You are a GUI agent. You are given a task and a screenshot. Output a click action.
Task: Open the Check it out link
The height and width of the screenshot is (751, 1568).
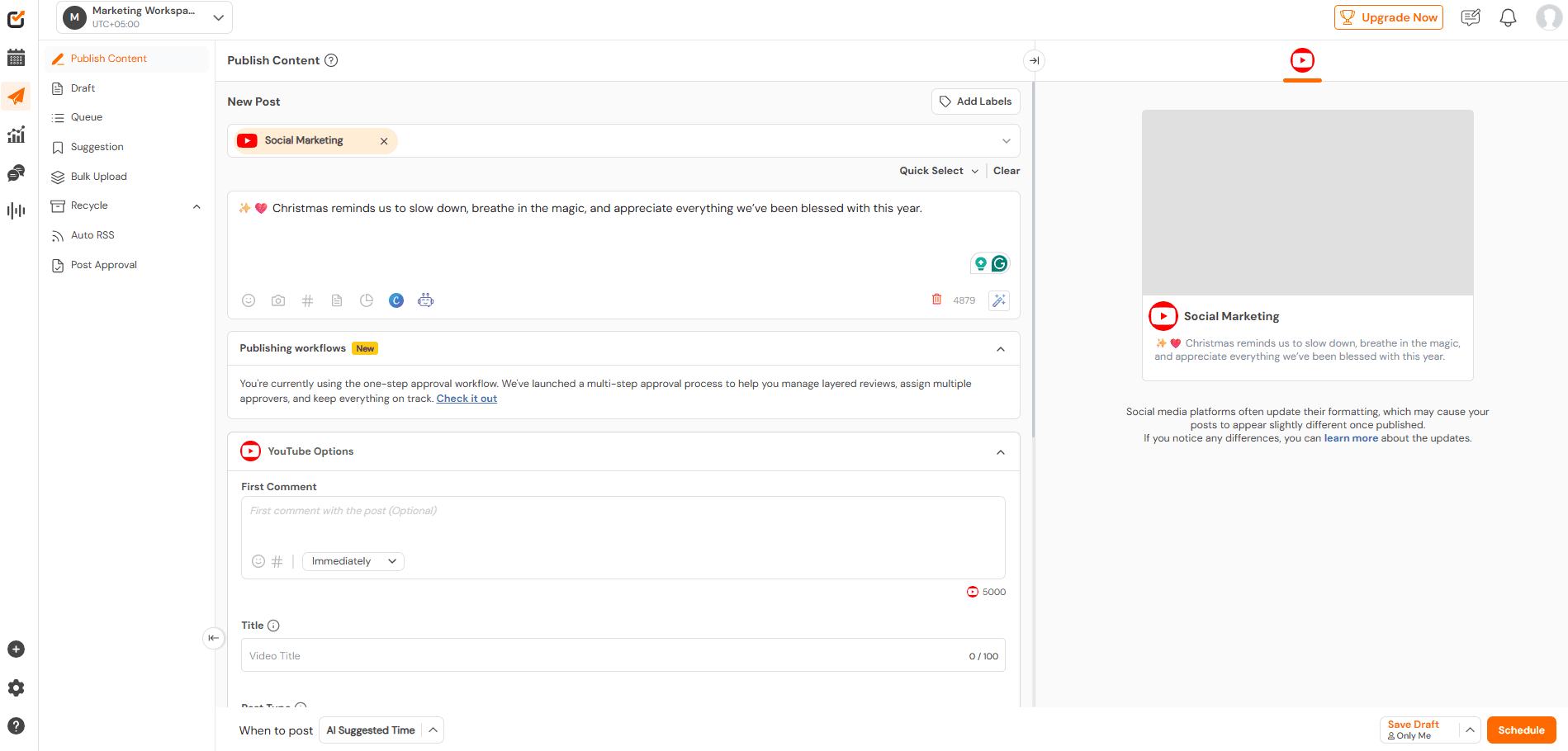point(467,398)
